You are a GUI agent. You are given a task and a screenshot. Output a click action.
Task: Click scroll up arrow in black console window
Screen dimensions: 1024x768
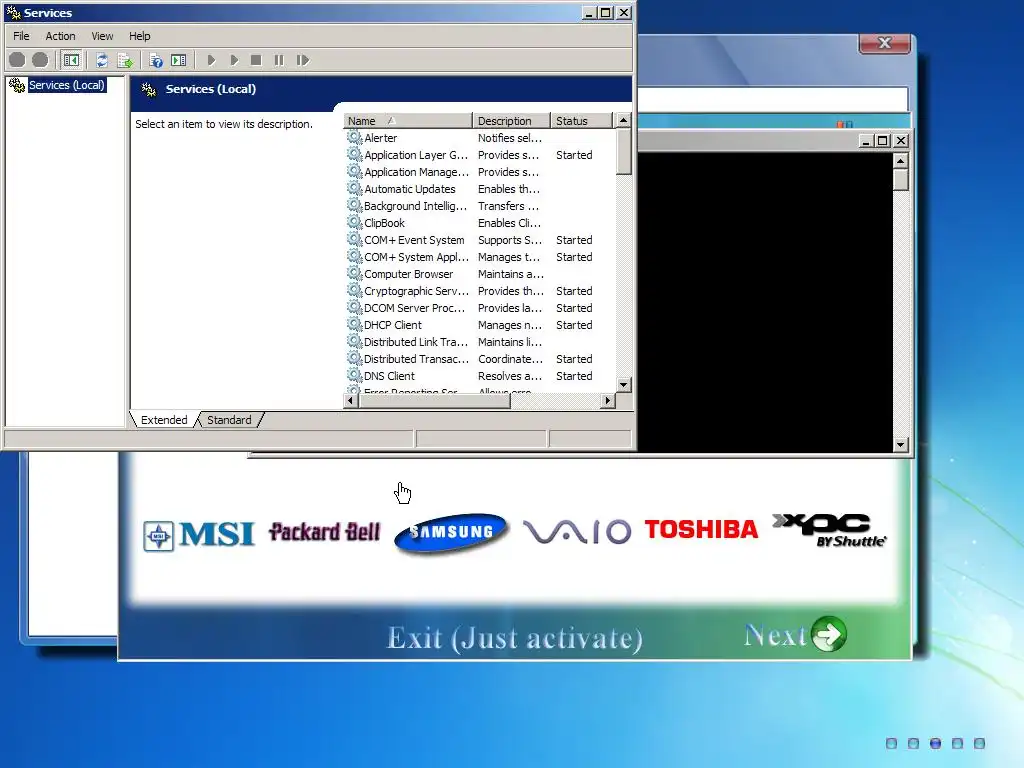[901, 161]
